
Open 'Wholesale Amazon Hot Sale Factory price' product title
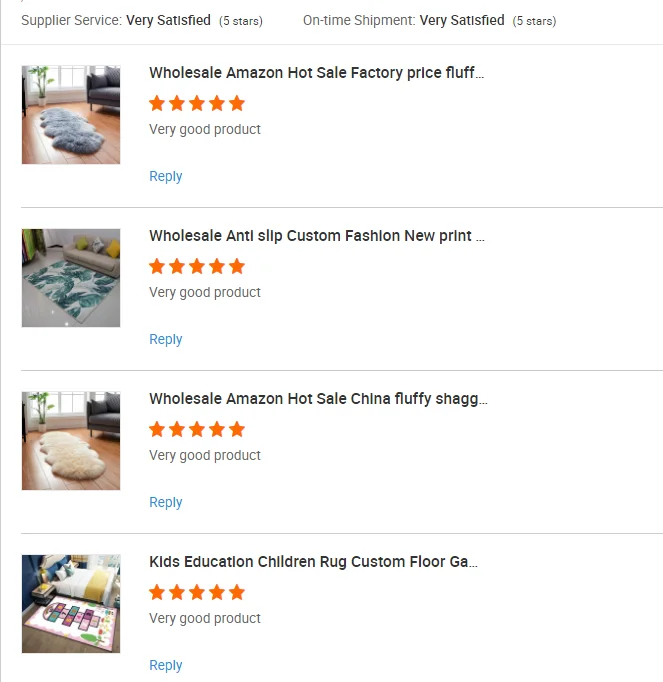(x=316, y=73)
